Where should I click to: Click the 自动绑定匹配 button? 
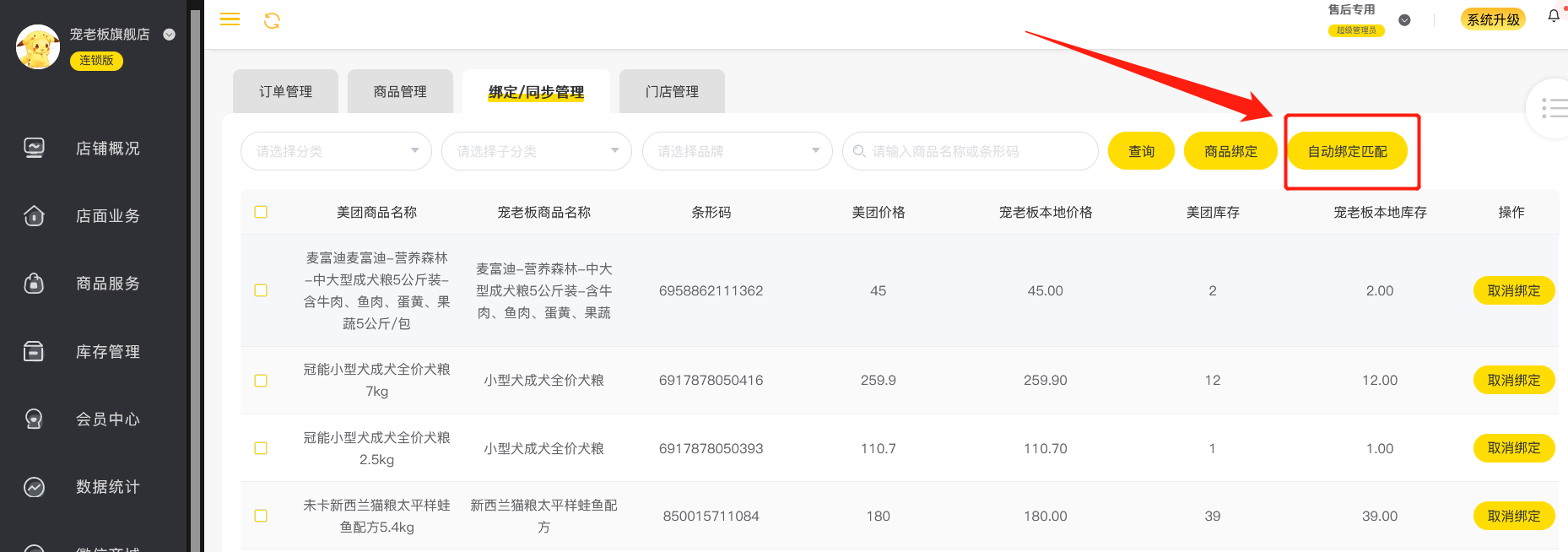[1347, 151]
